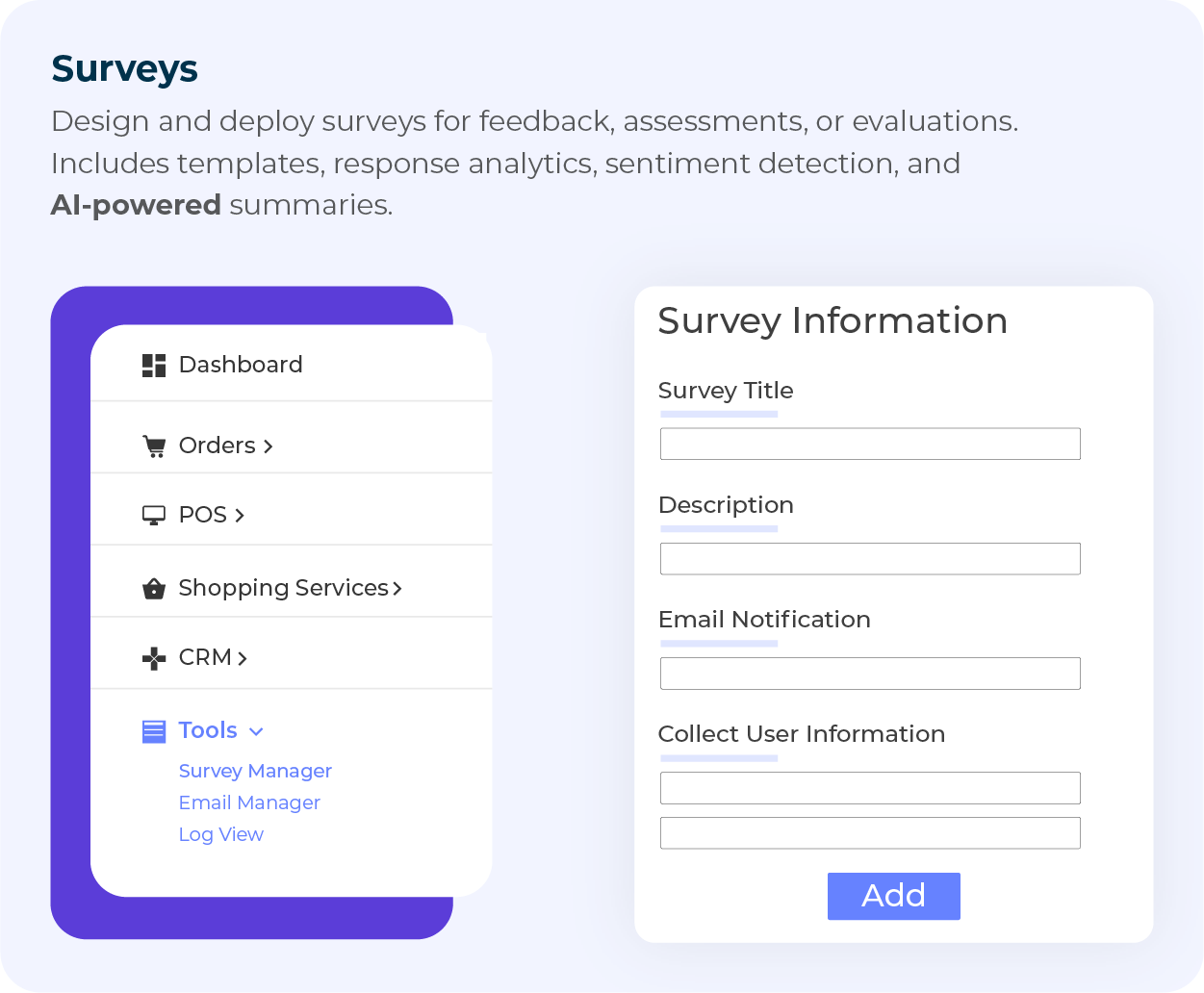Click the Dashboard grid icon
This screenshot has height=993, width=1204.
(x=154, y=366)
